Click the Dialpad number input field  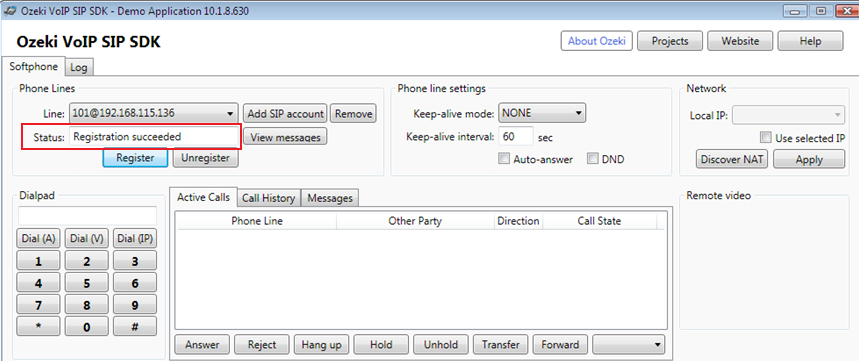[x=87, y=216]
